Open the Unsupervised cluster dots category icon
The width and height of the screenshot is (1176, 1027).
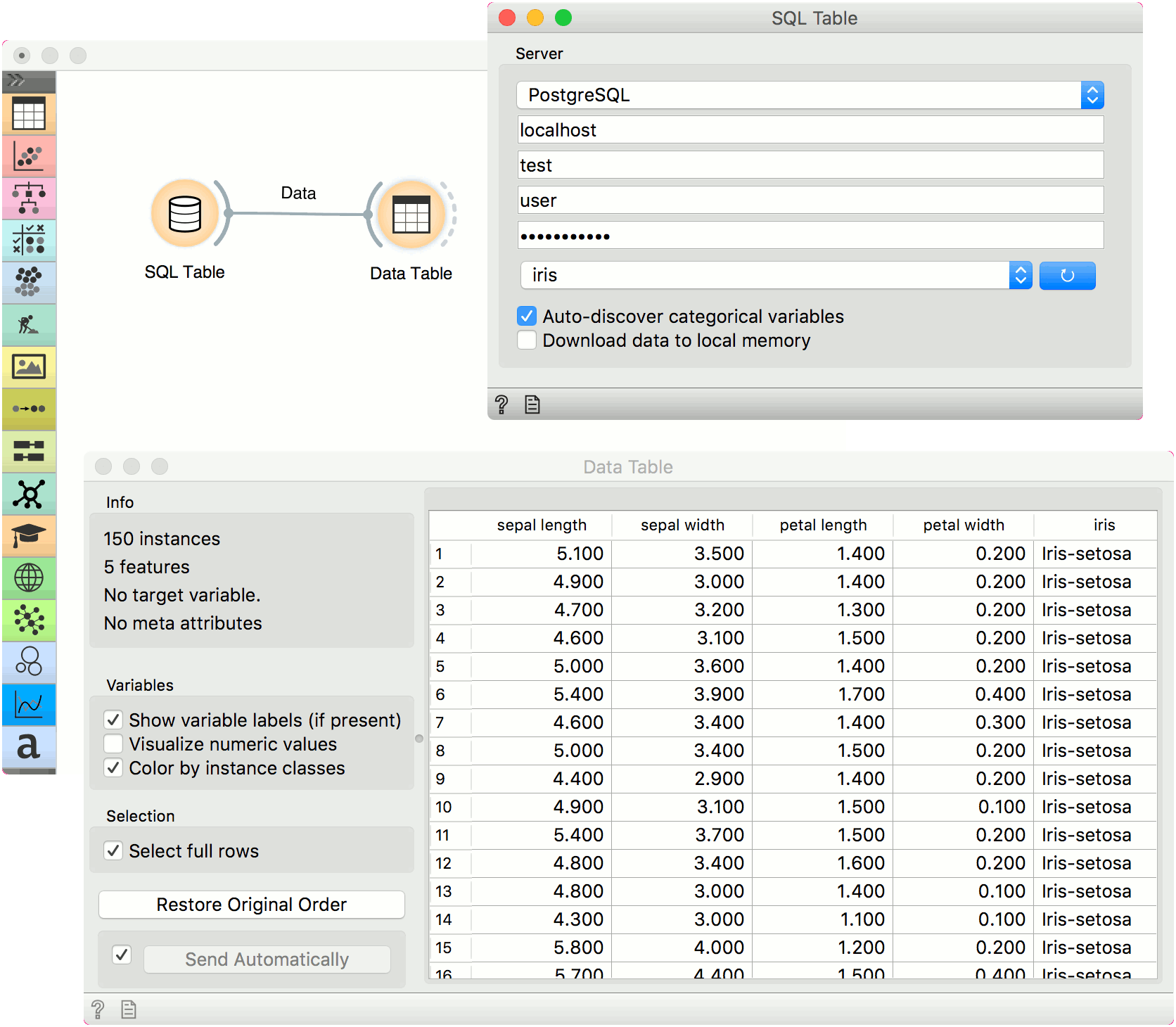tap(29, 282)
